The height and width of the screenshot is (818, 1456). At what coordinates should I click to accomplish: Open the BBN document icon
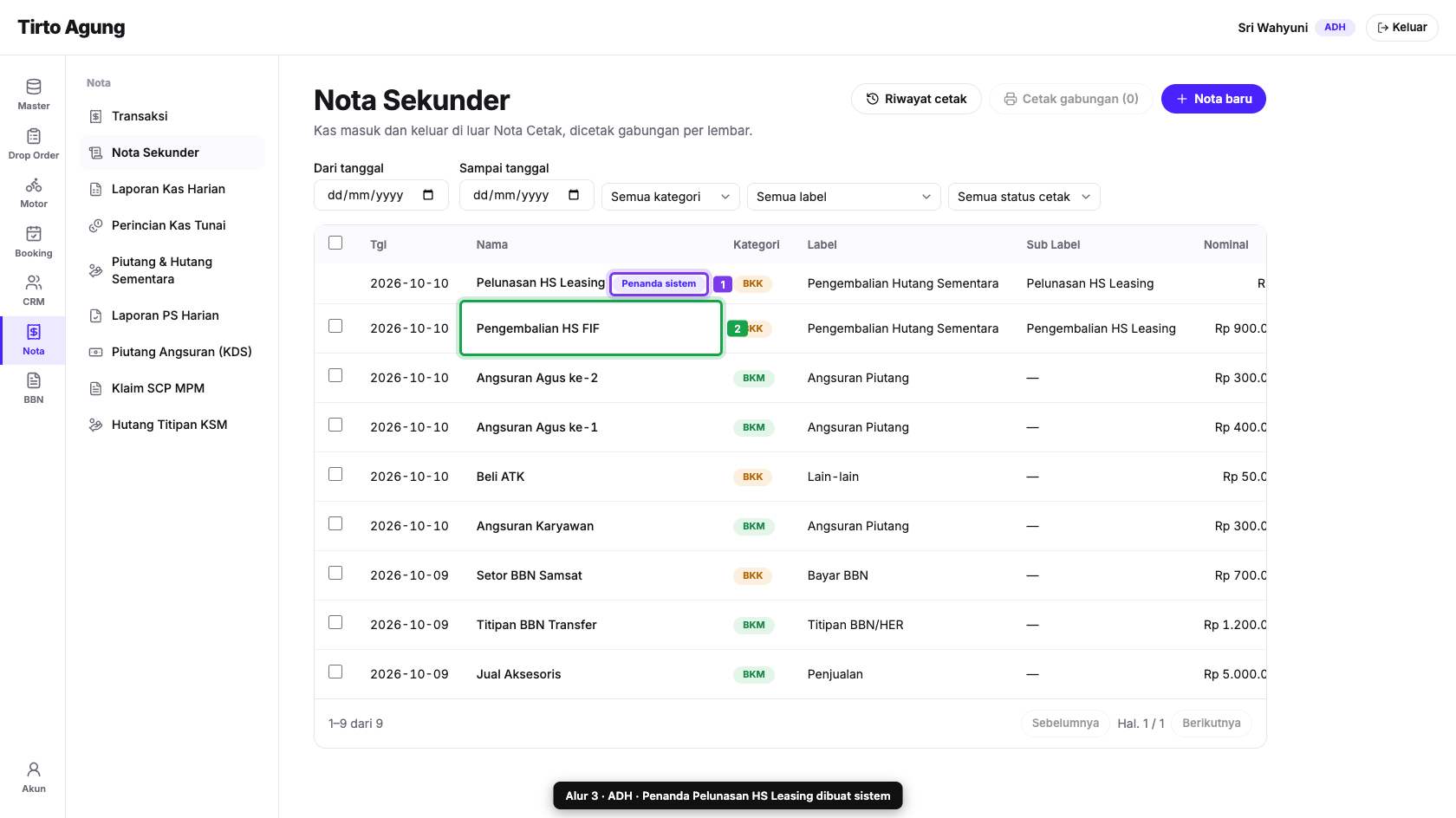pyautogui.click(x=34, y=380)
